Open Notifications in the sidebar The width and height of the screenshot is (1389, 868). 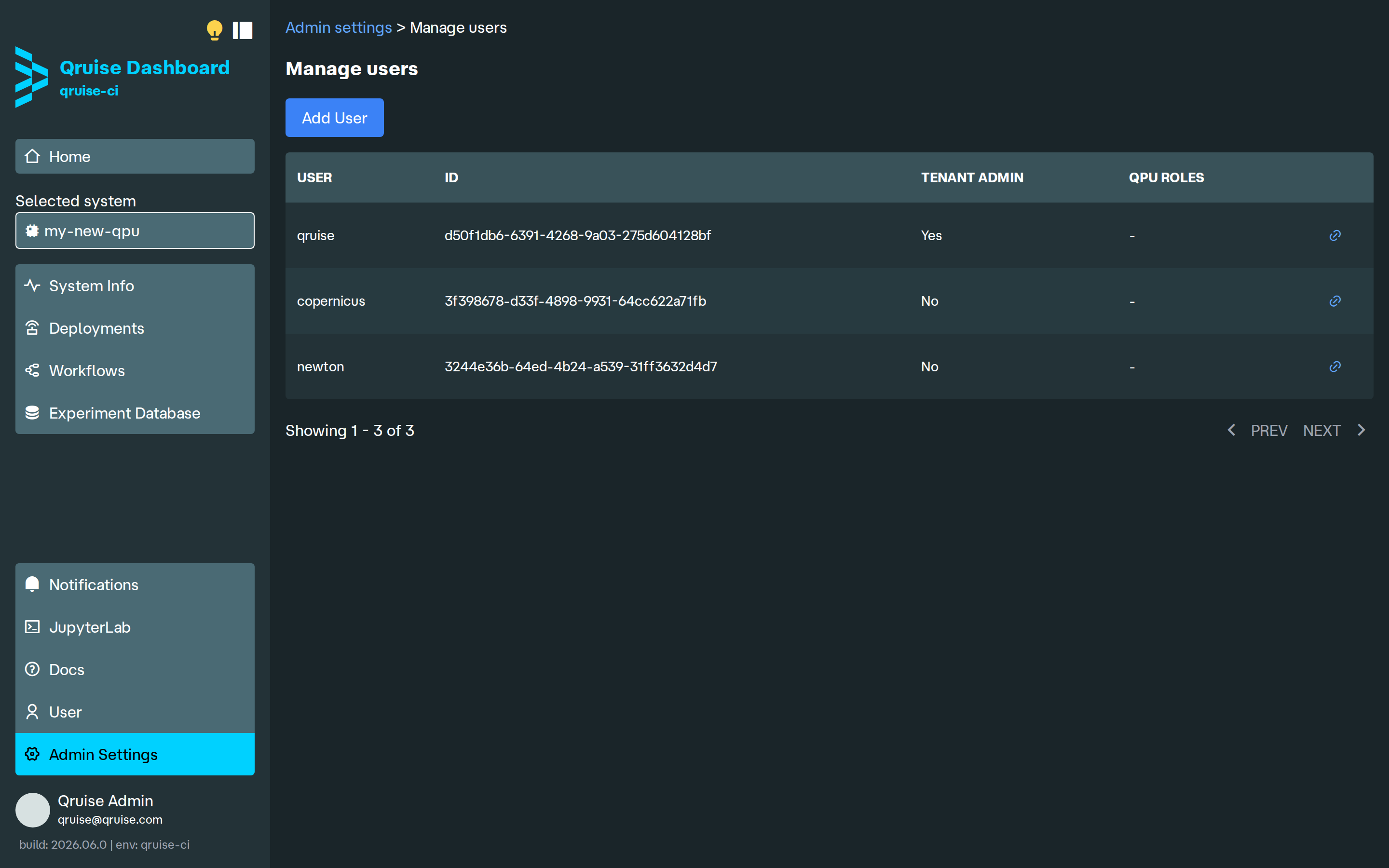click(135, 584)
